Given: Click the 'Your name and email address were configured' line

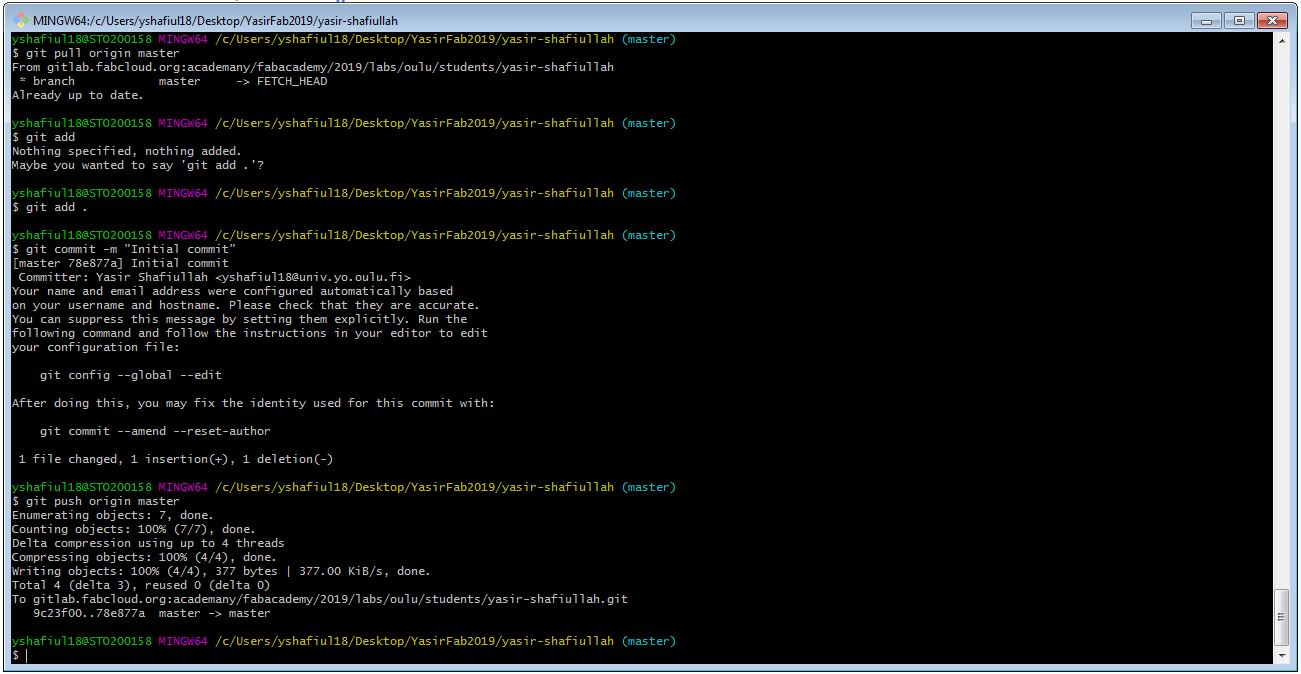Looking at the screenshot, I should 232,292.
